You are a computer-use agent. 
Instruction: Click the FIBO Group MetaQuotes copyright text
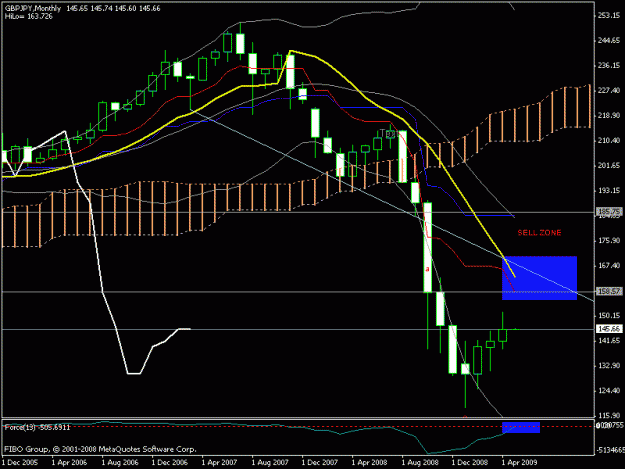[x=100, y=449]
